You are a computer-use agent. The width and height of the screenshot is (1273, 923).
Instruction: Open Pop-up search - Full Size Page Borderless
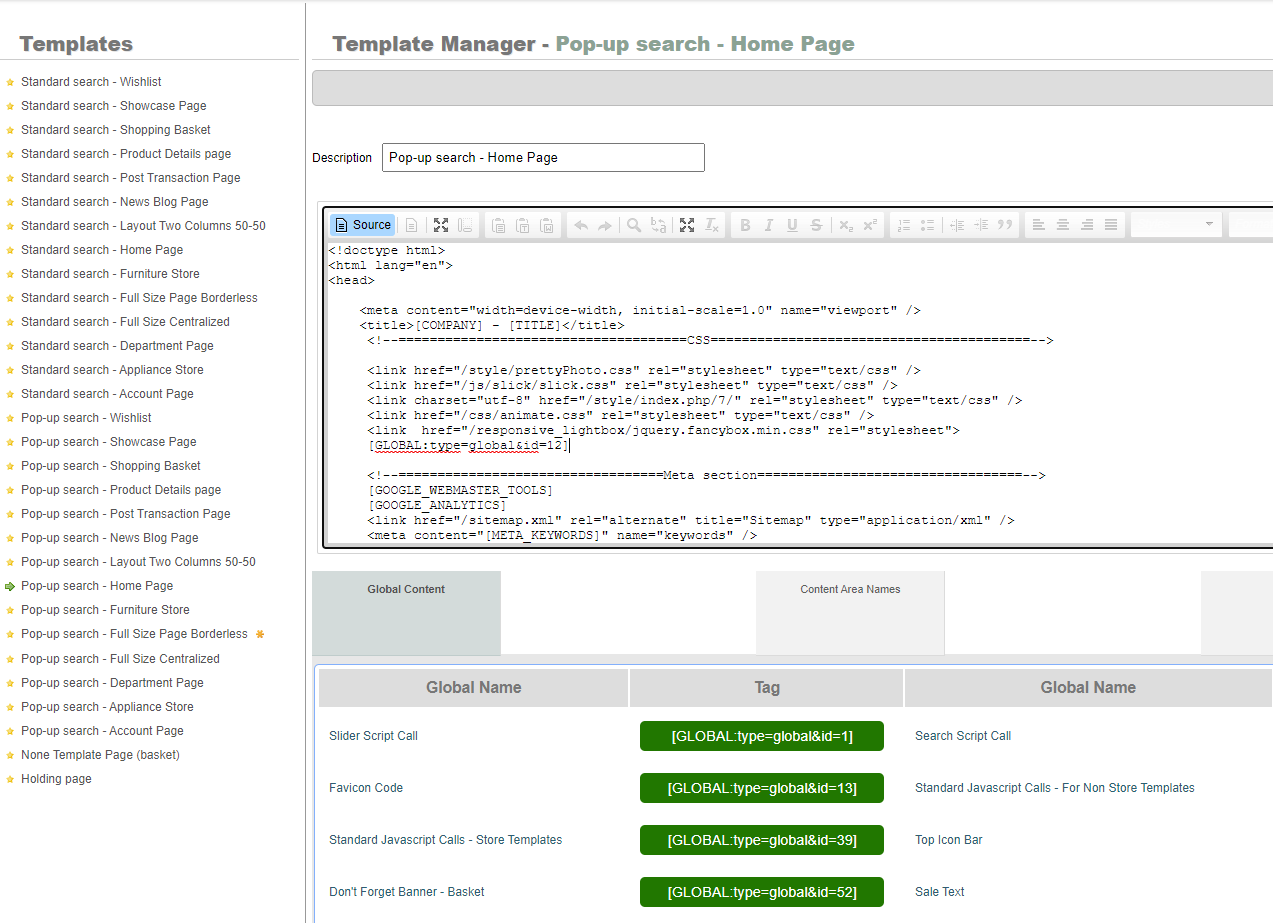(x=134, y=634)
